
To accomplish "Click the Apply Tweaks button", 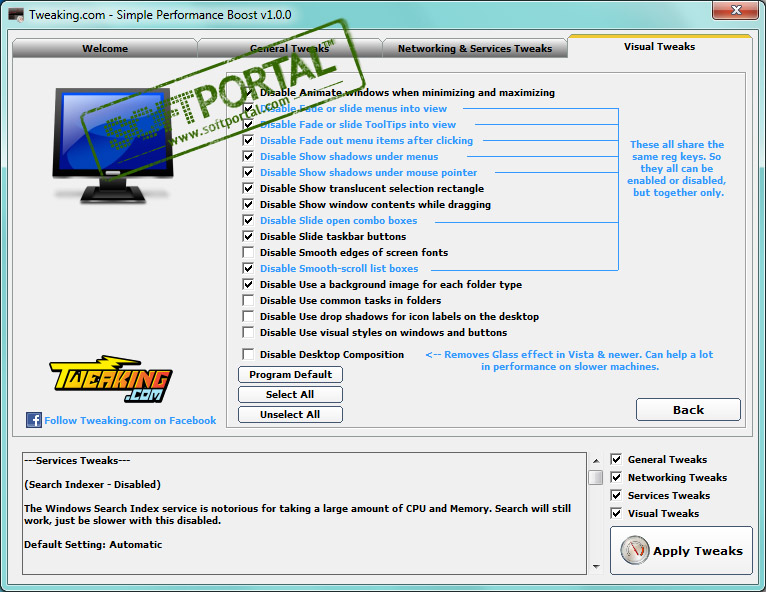I will tap(681, 550).
